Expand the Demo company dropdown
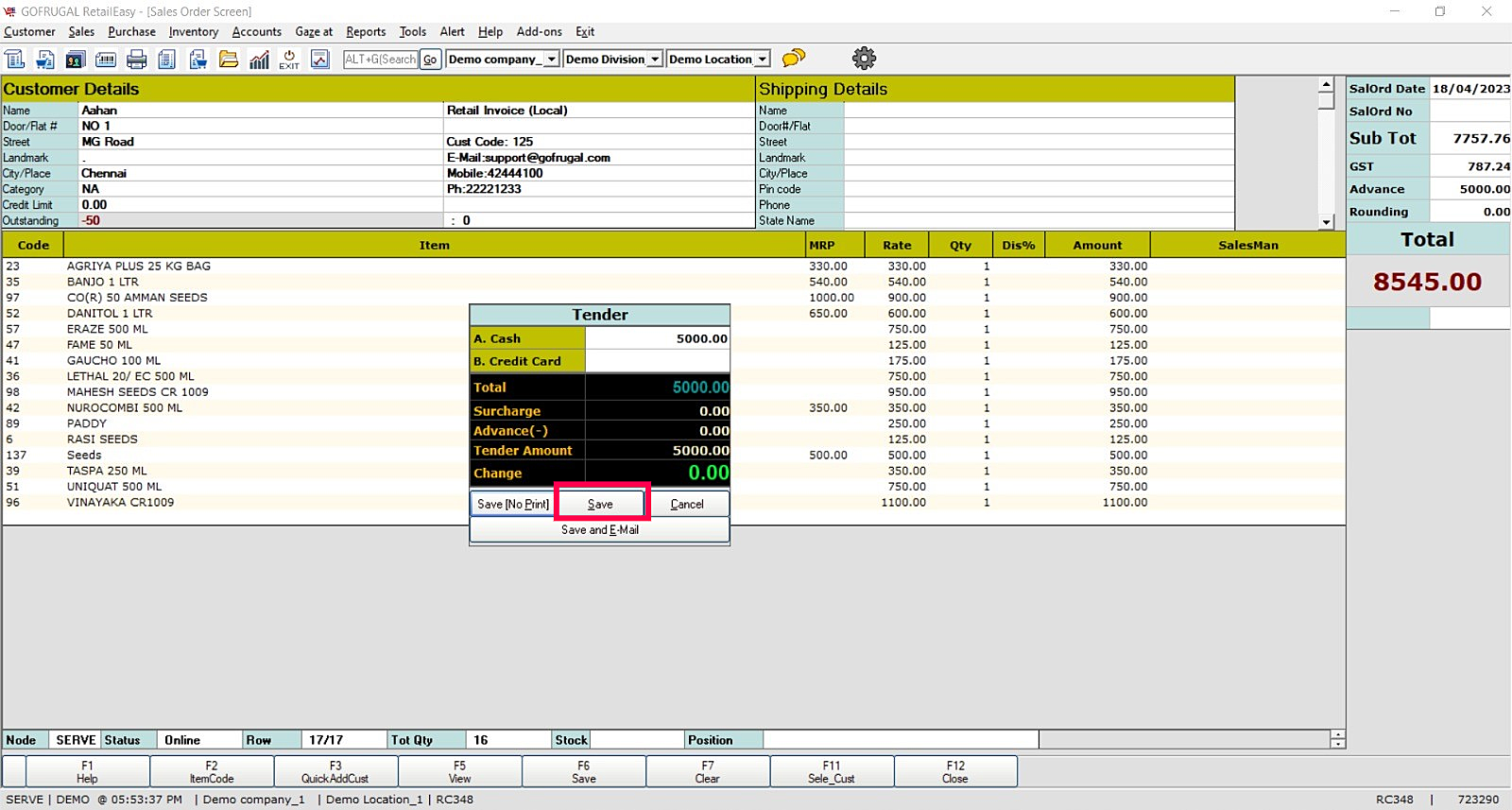The image size is (1512, 810). (551, 59)
